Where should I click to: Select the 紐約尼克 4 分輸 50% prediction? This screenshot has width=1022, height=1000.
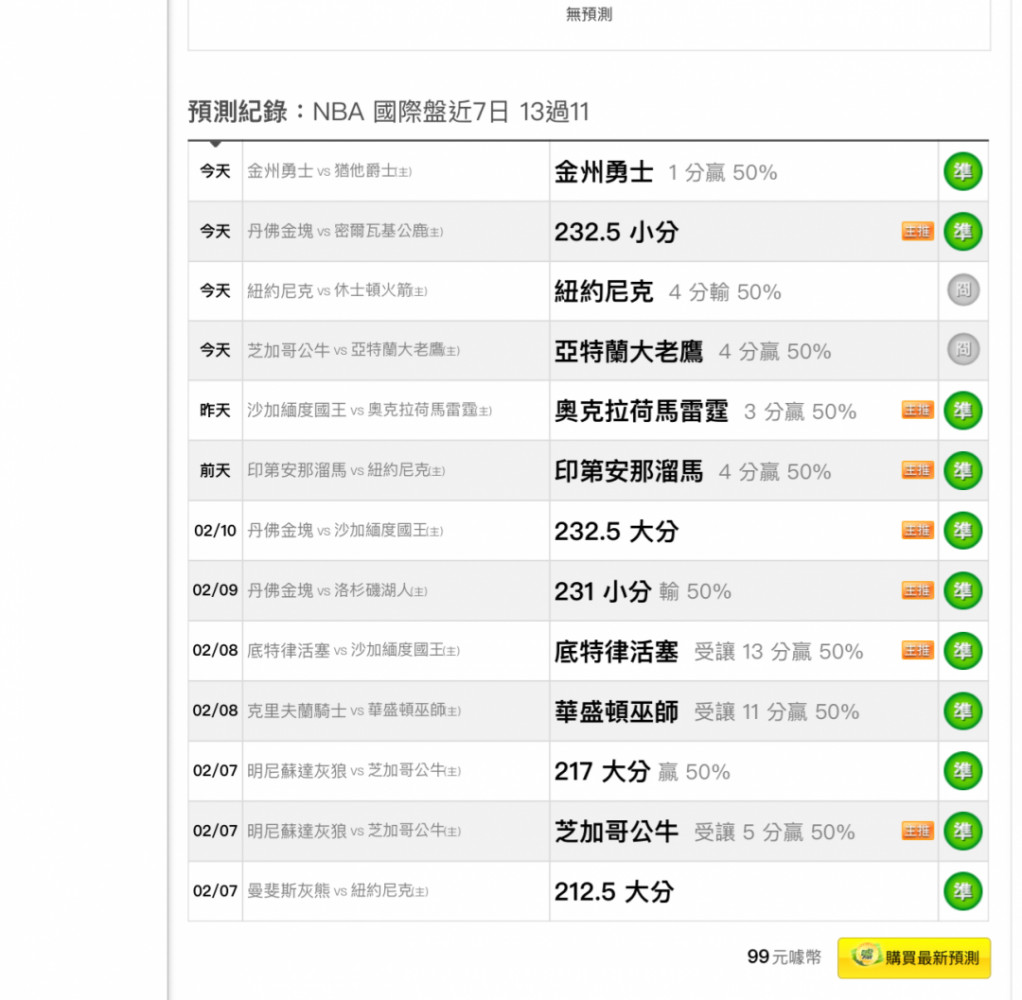[x=667, y=292]
